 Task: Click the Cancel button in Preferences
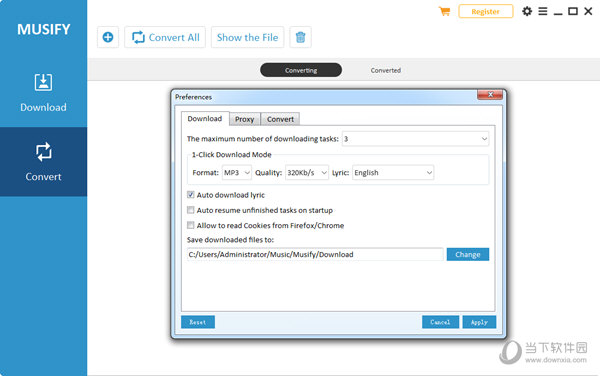pos(440,322)
